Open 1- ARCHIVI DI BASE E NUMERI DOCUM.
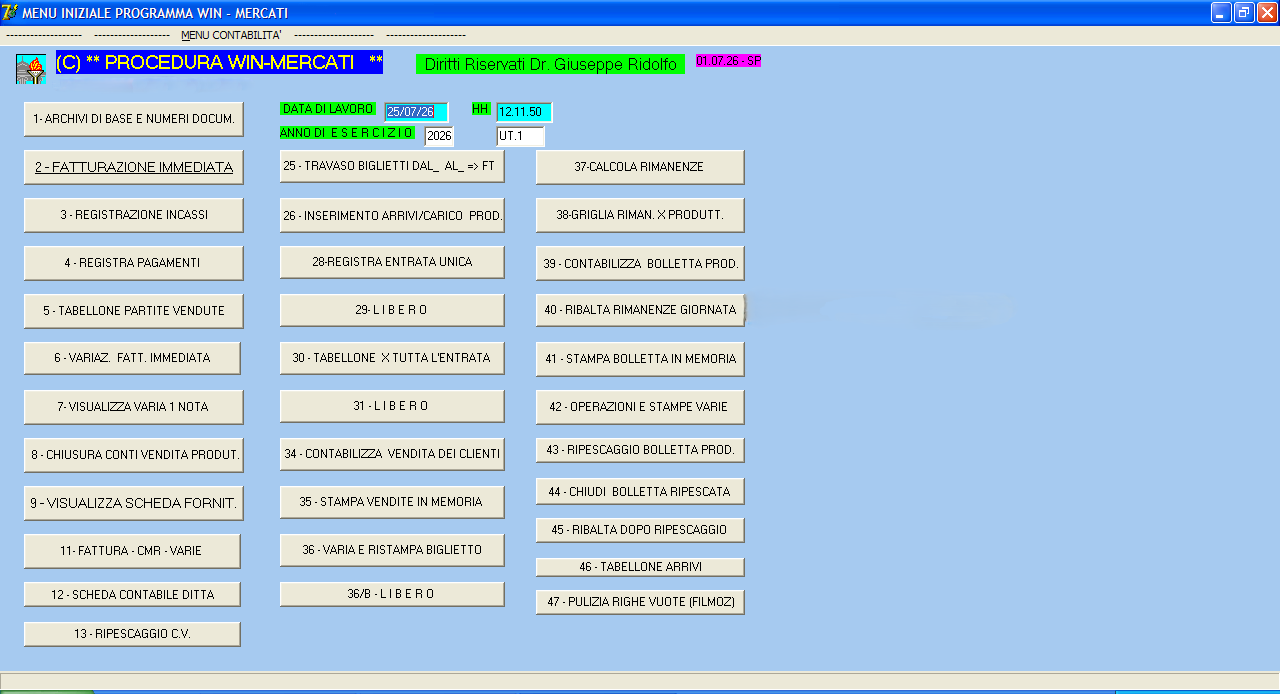1280x694 pixels. tap(134, 119)
